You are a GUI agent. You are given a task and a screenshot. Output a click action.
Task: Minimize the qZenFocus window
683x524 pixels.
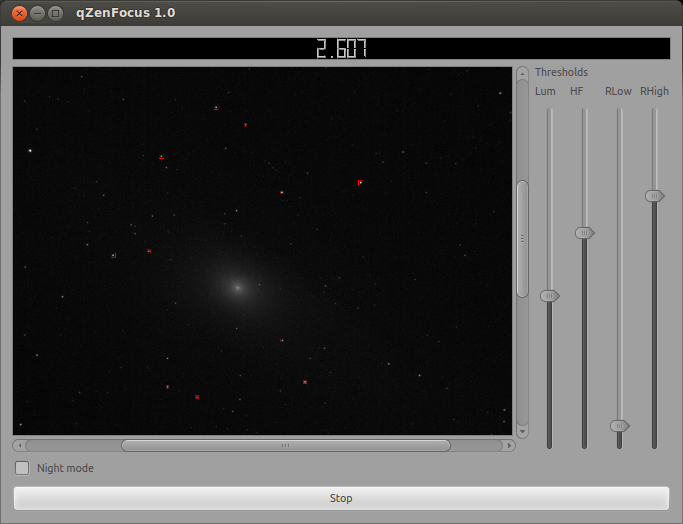pyautogui.click(x=37, y=14)
